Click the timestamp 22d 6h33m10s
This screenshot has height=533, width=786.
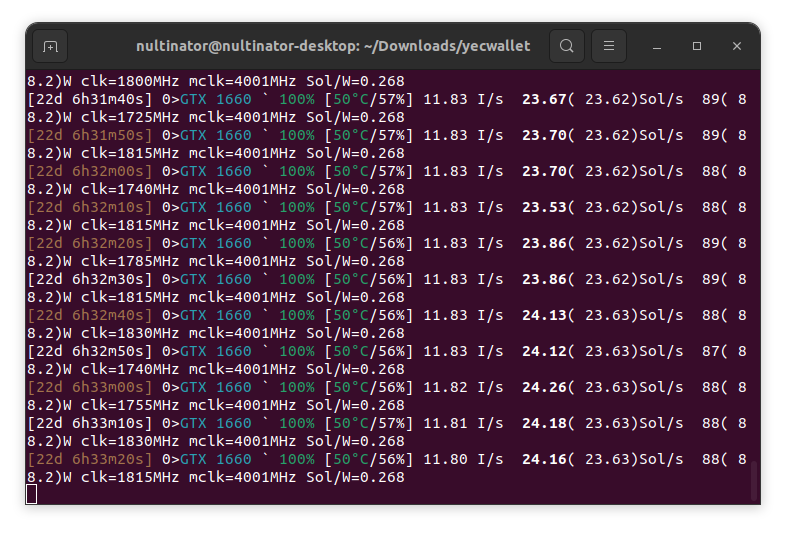(x=90, y=424)
